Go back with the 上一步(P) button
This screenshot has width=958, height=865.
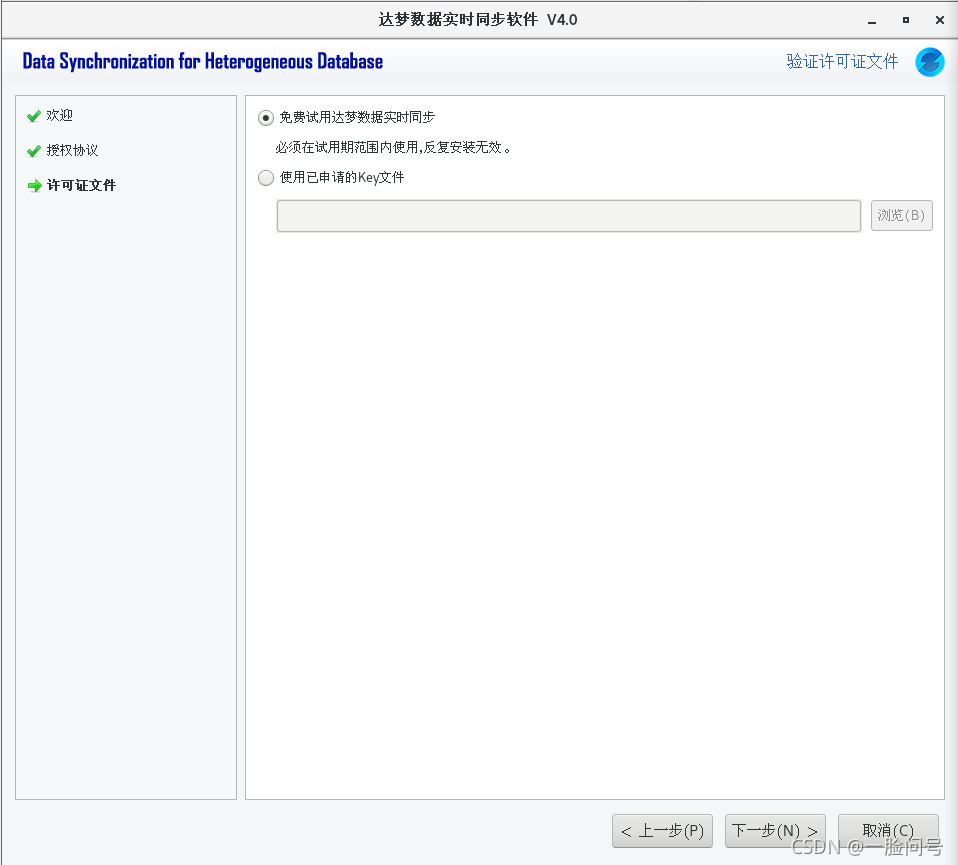click(662, 831)
